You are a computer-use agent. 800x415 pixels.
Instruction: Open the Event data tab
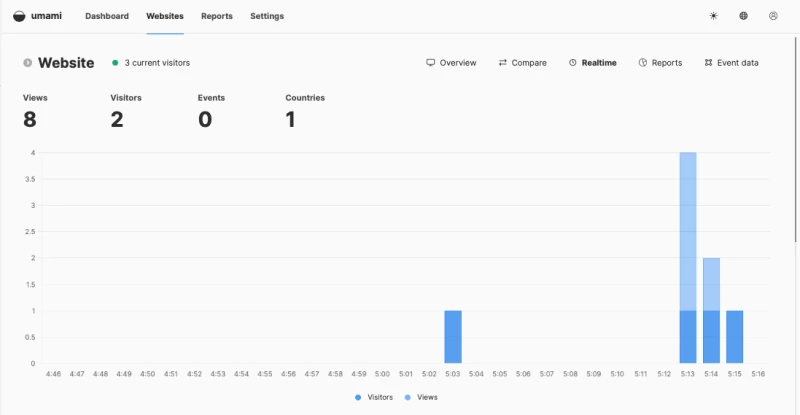pos(731,63)
